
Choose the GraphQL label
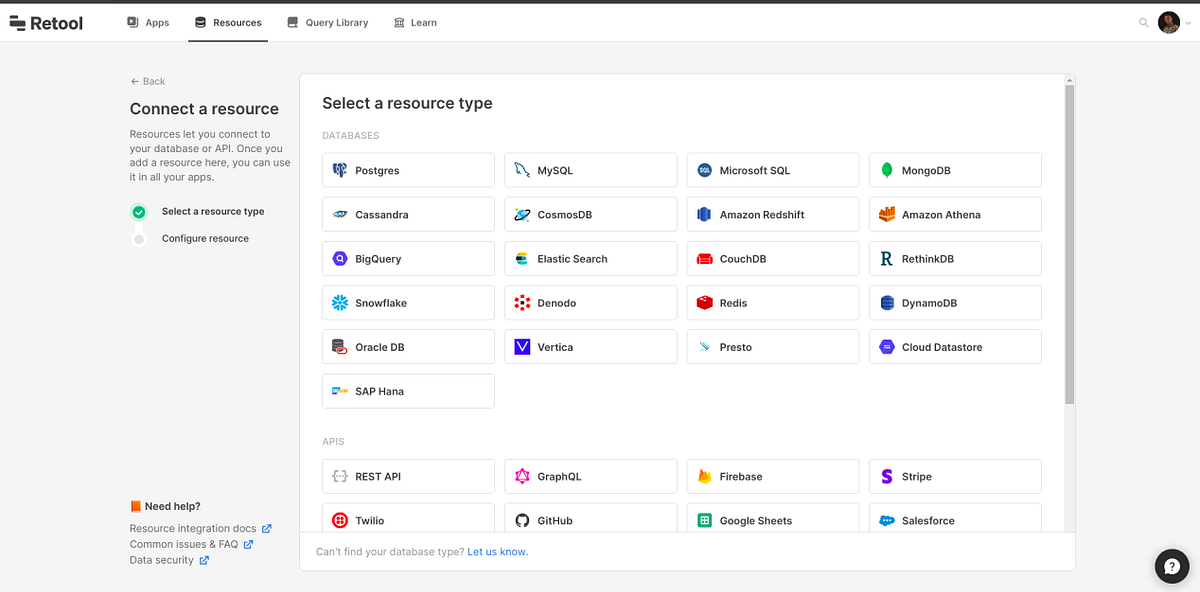(559, 477)
